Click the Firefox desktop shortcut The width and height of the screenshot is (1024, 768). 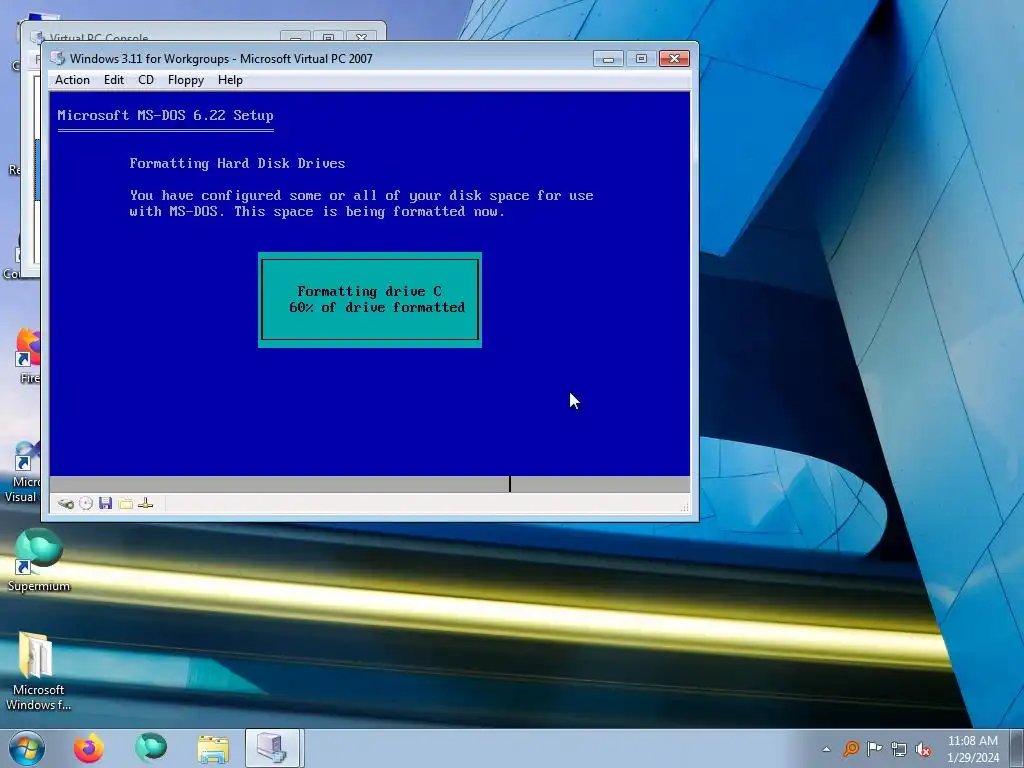pos(29,357)
